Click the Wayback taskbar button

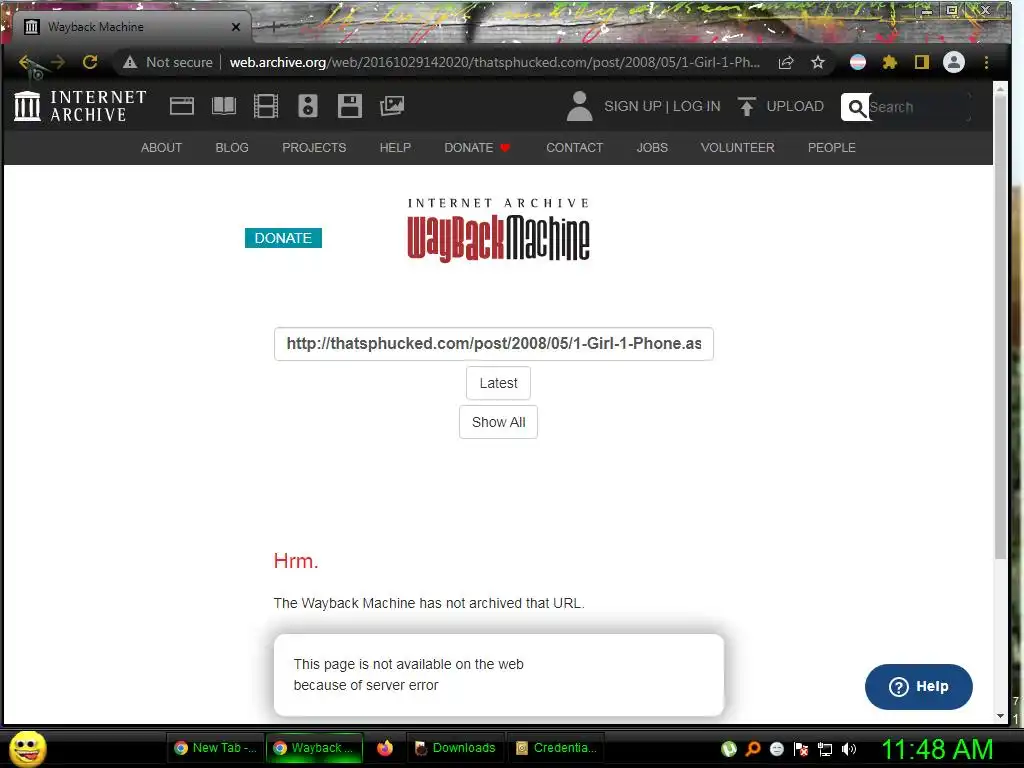click(314, 748)
